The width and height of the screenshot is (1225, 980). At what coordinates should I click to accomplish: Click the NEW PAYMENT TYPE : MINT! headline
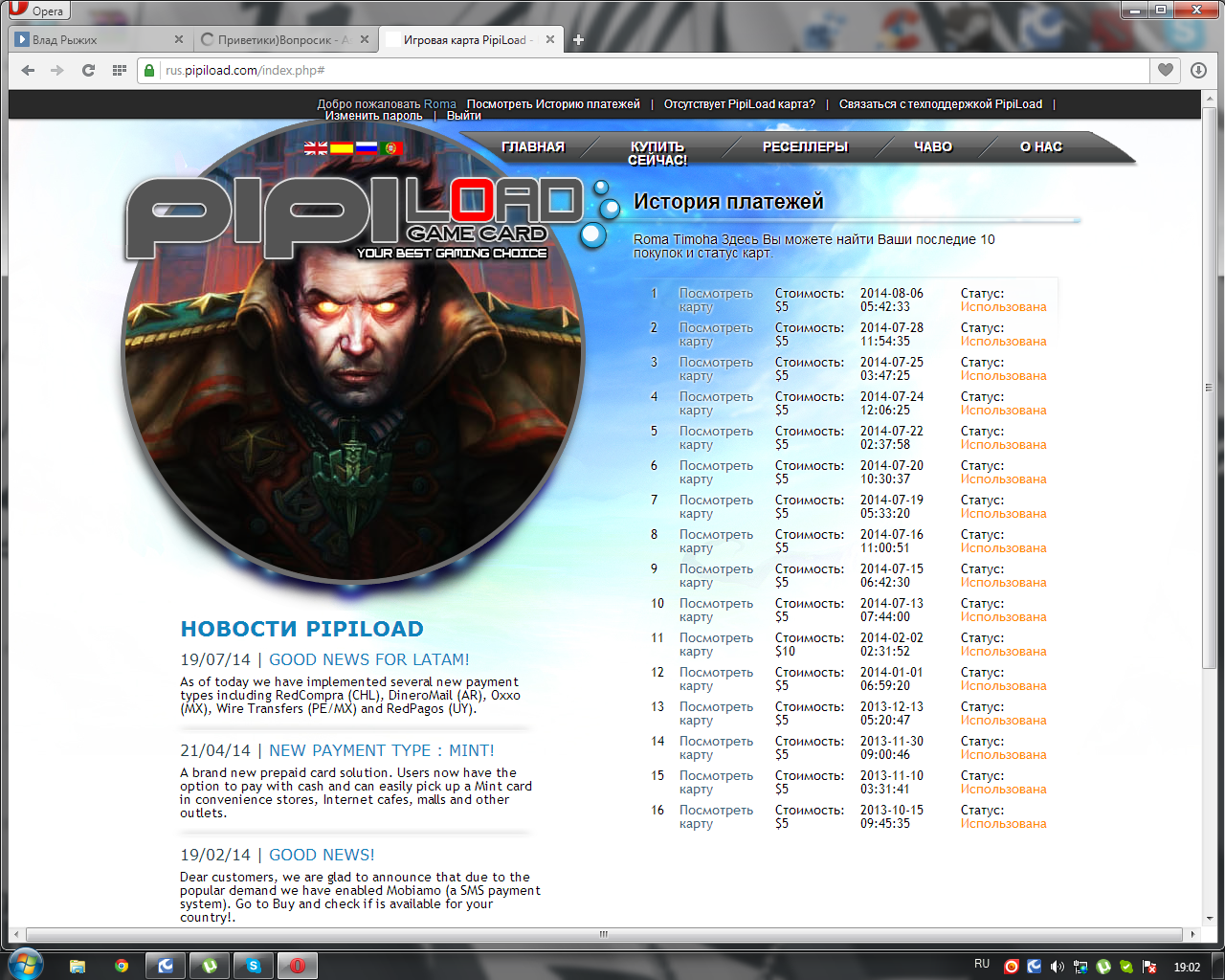coord(382,750)
